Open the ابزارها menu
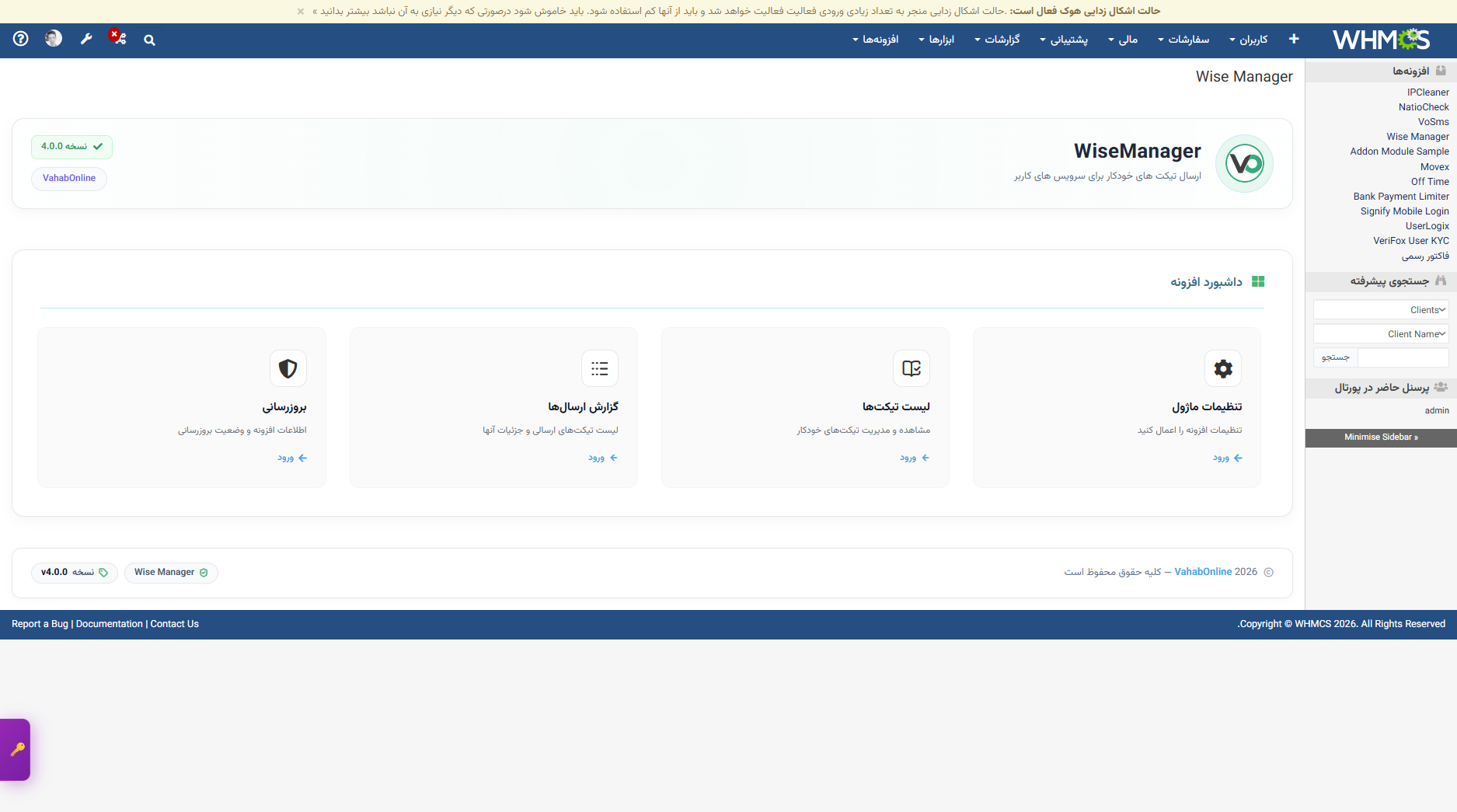1457x812 pixels. 936,40
